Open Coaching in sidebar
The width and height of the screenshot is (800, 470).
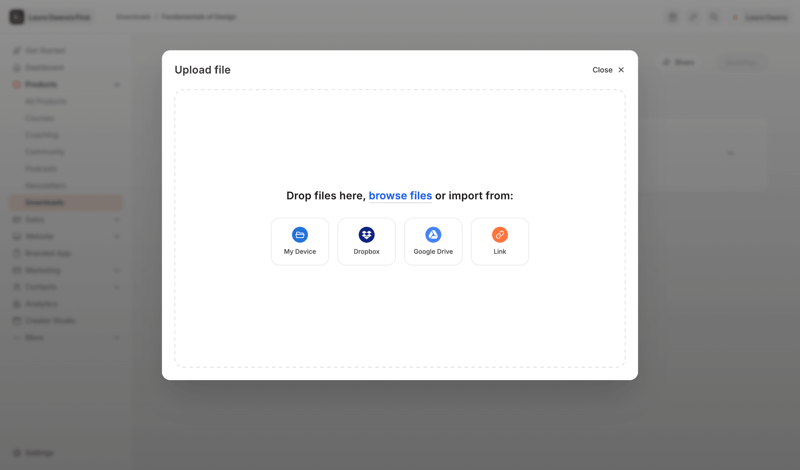click(42, 135)
